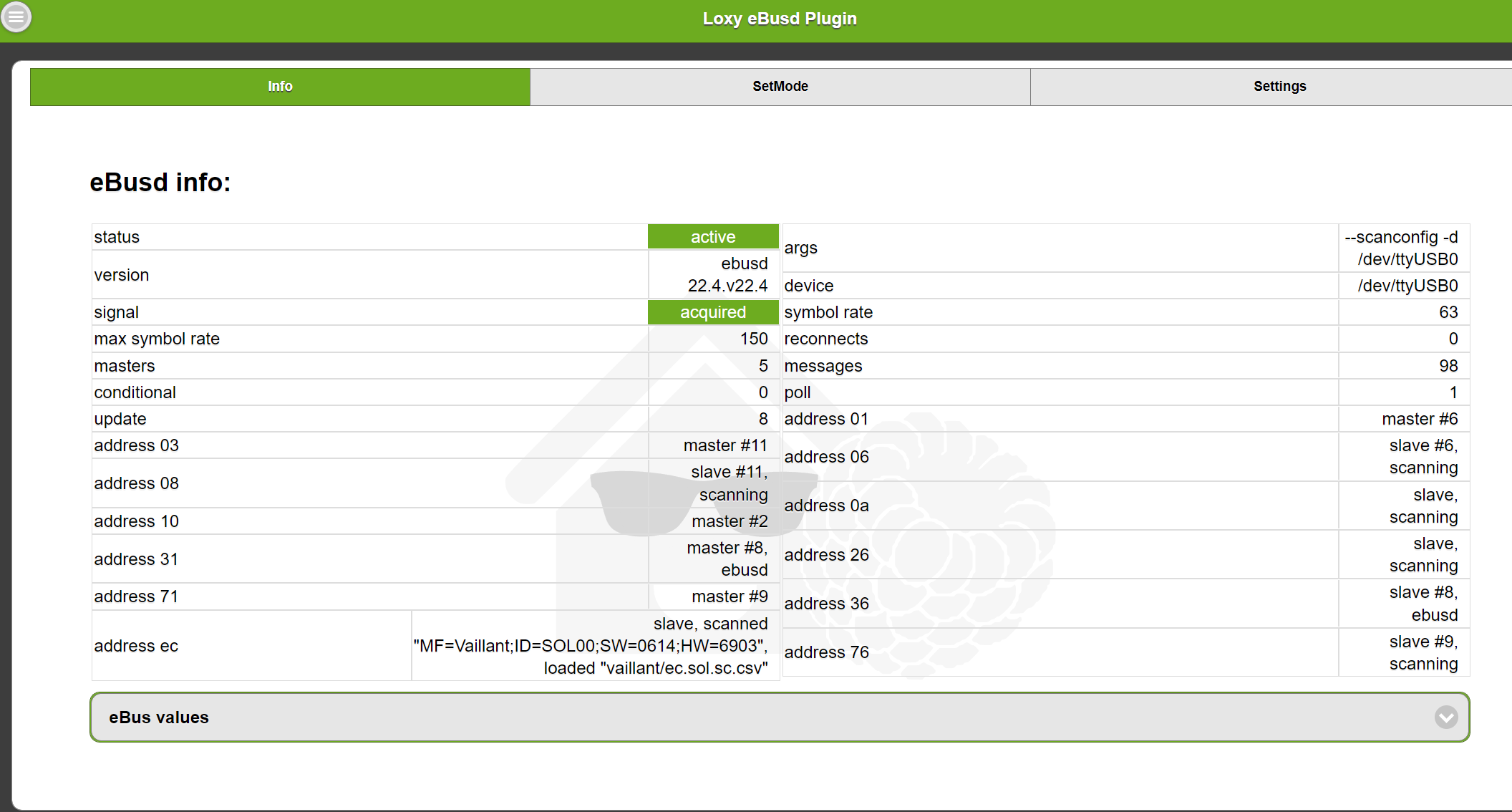Click the address ec scanned details
This screenshot has width=1512, height=812.
coord(591,646)
